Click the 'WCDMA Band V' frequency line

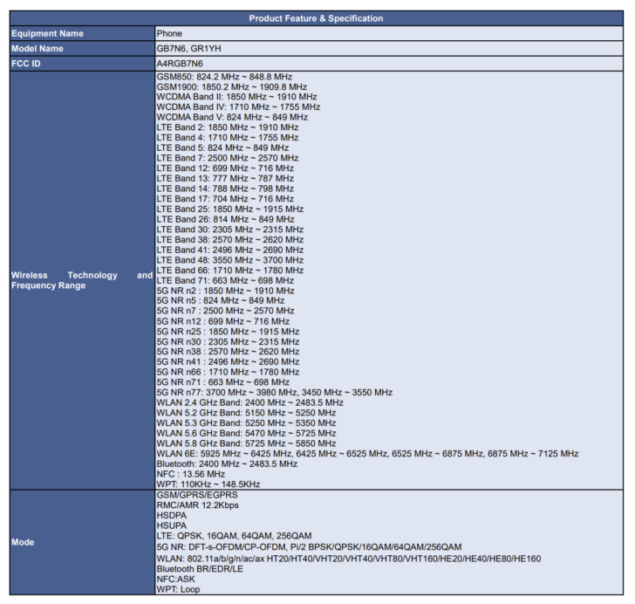pyautogui.click(x=232, y=117)
